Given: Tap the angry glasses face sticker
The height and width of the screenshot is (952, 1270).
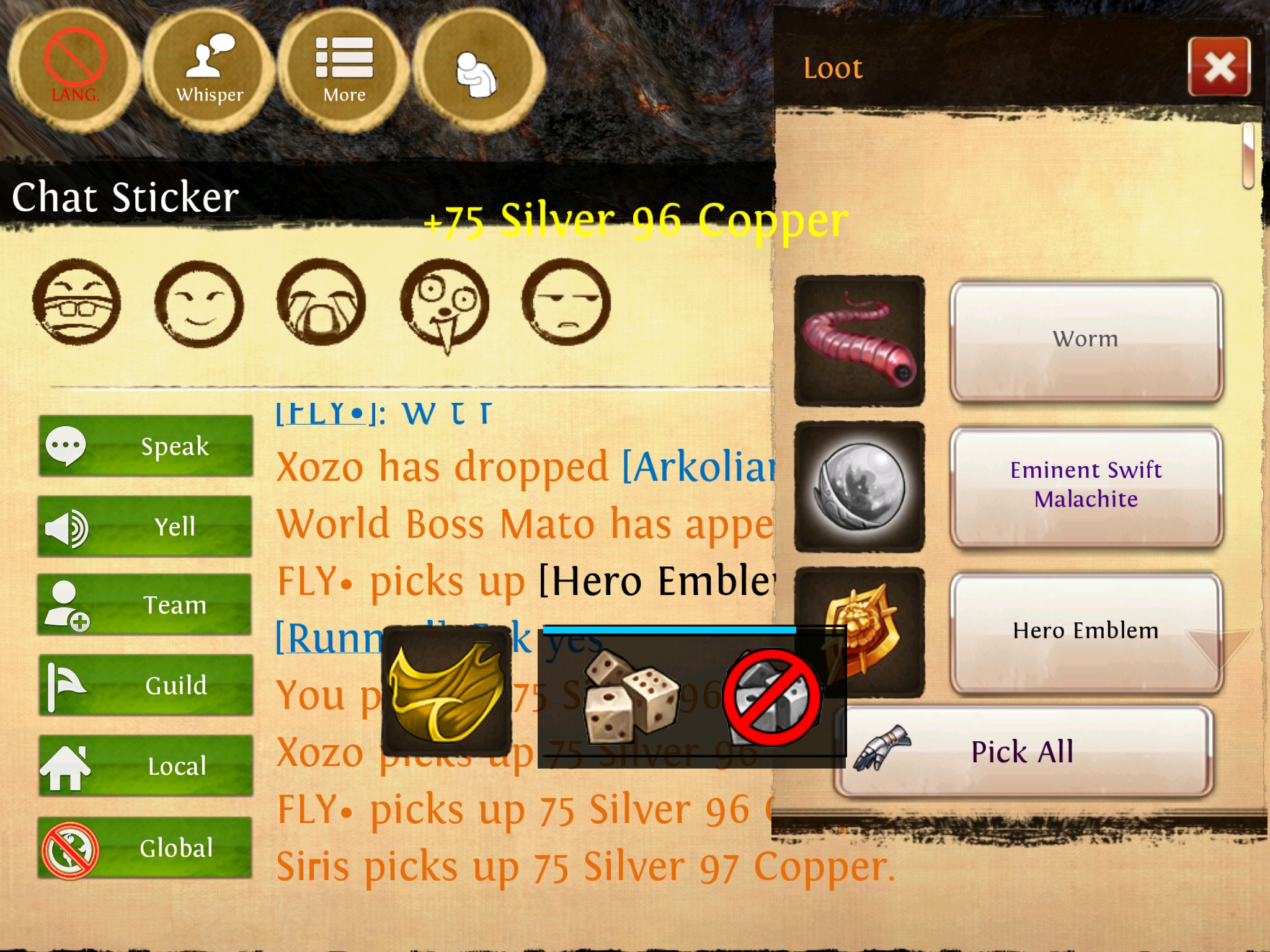Looking at the screenshot, I should coord(76,302).
